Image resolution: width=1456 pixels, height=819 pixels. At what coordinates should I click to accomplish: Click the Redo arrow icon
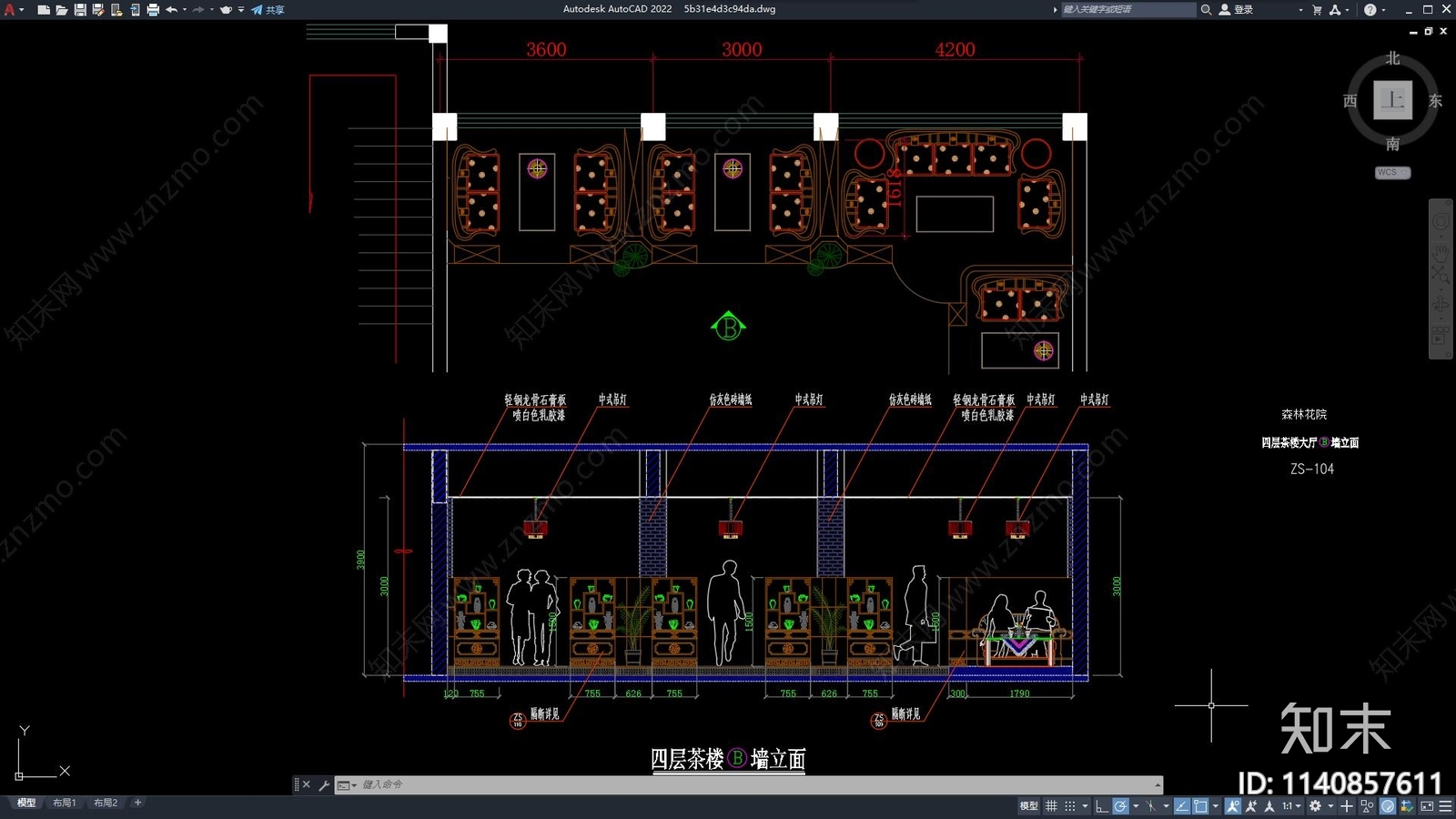click(x=198, y=9)
